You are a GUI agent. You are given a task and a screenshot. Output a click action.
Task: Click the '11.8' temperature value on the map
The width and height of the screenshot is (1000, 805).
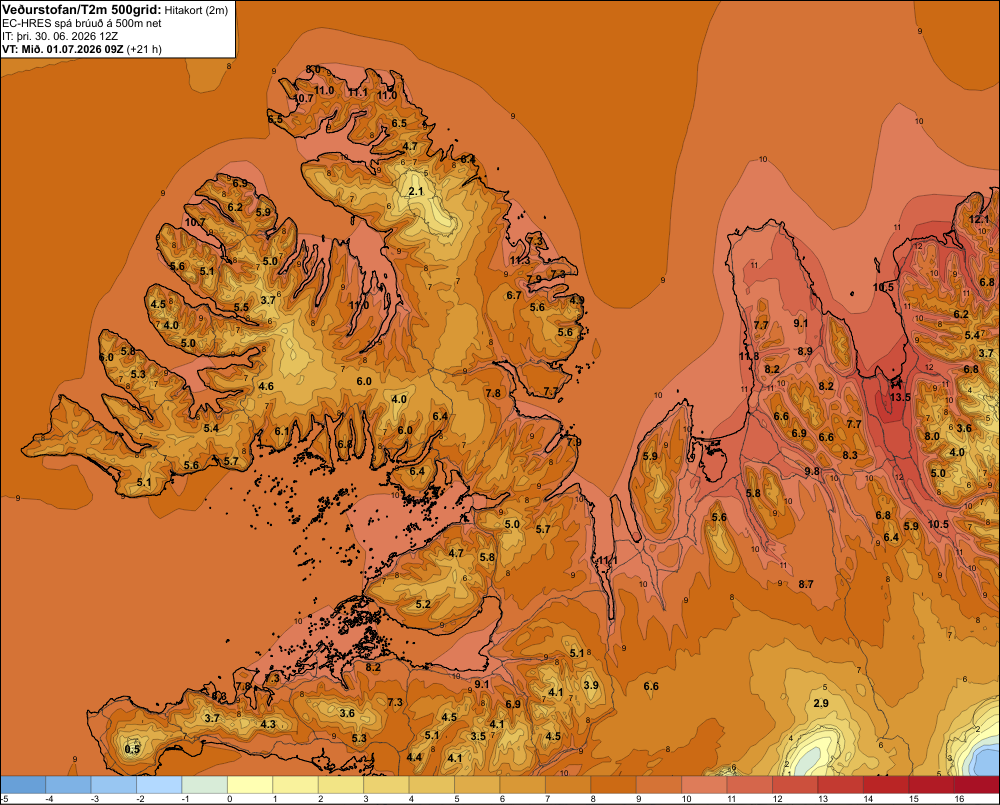pos(749,356)
